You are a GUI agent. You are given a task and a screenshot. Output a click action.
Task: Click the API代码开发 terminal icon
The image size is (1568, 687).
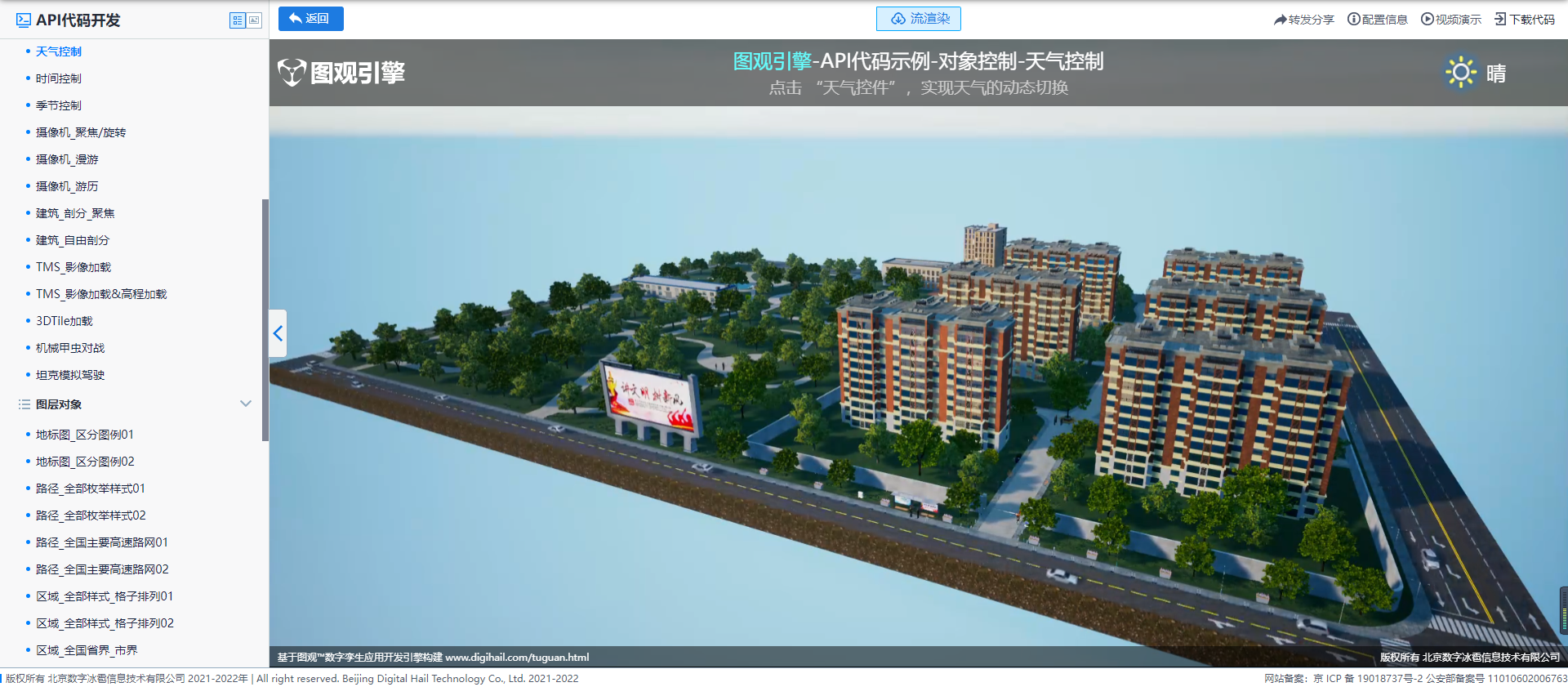click(24, 20)
